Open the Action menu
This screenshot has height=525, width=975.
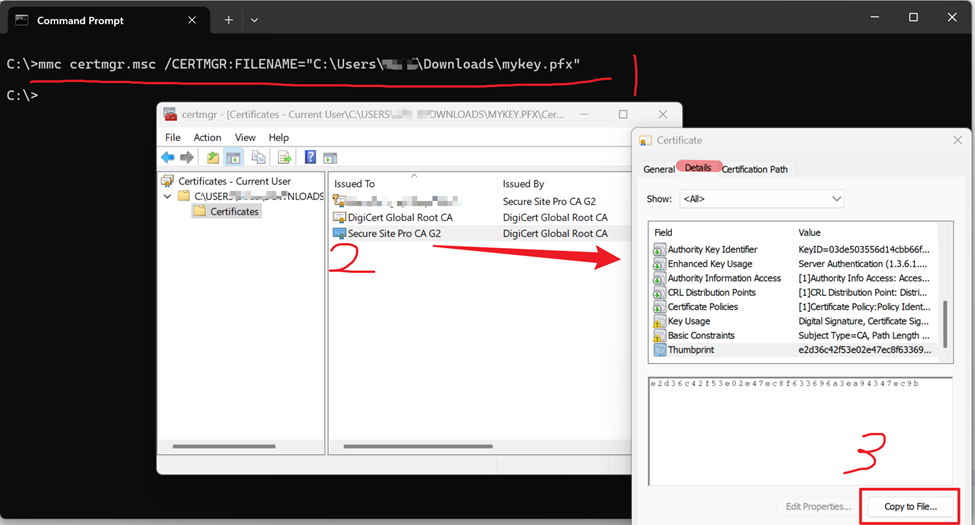pos(207,137)
